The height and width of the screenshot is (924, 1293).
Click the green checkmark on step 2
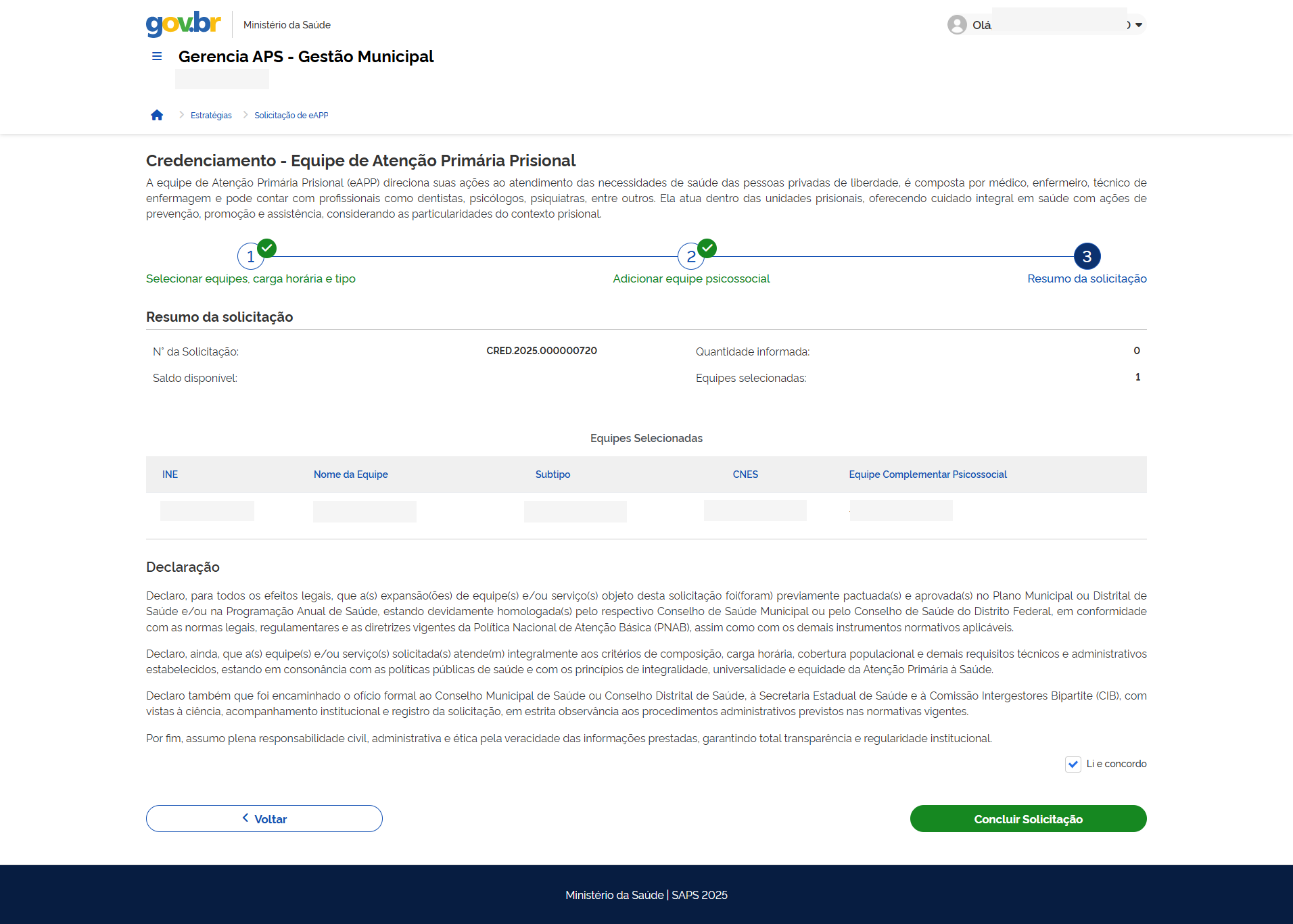(707, 248)
